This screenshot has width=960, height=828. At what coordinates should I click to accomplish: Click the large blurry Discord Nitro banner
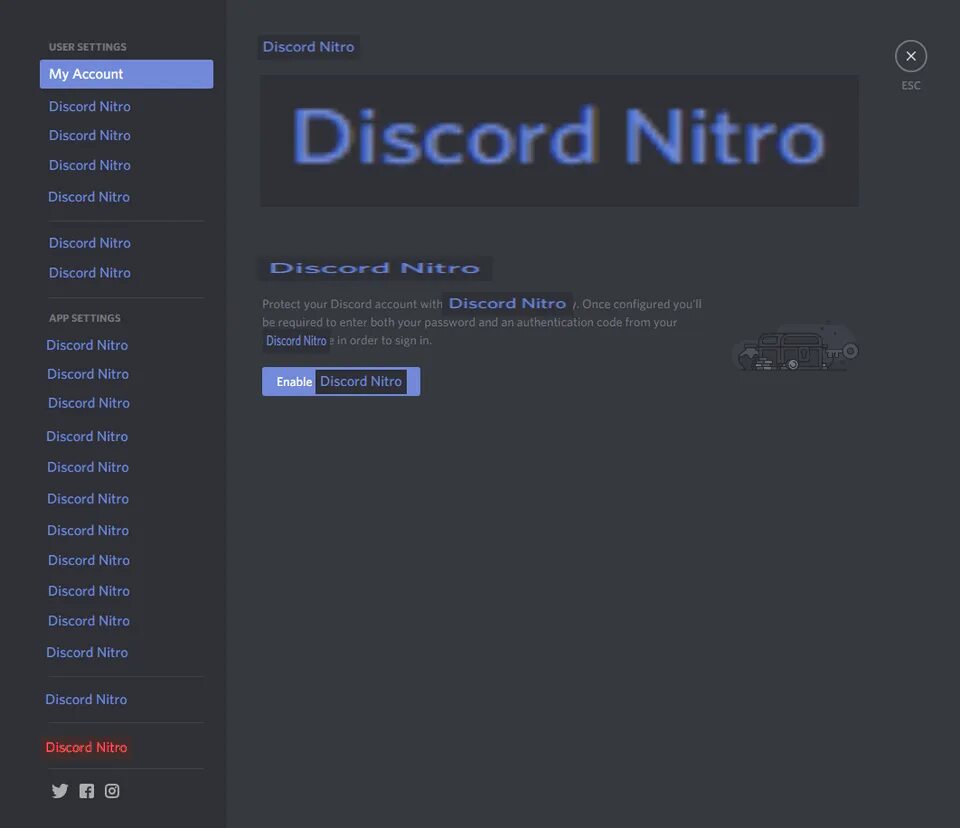[x=559, y=140]
